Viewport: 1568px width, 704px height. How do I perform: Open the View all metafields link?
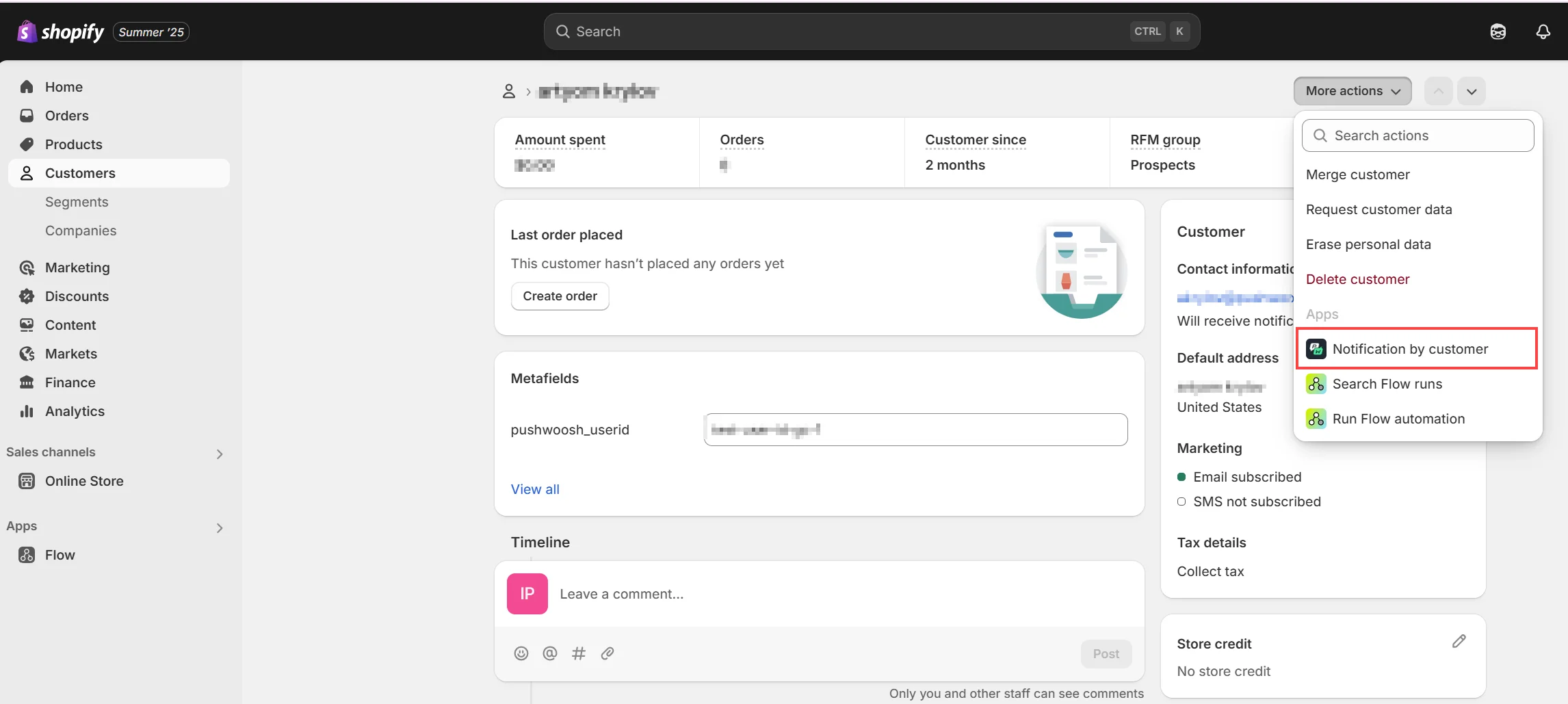(535, 489)
